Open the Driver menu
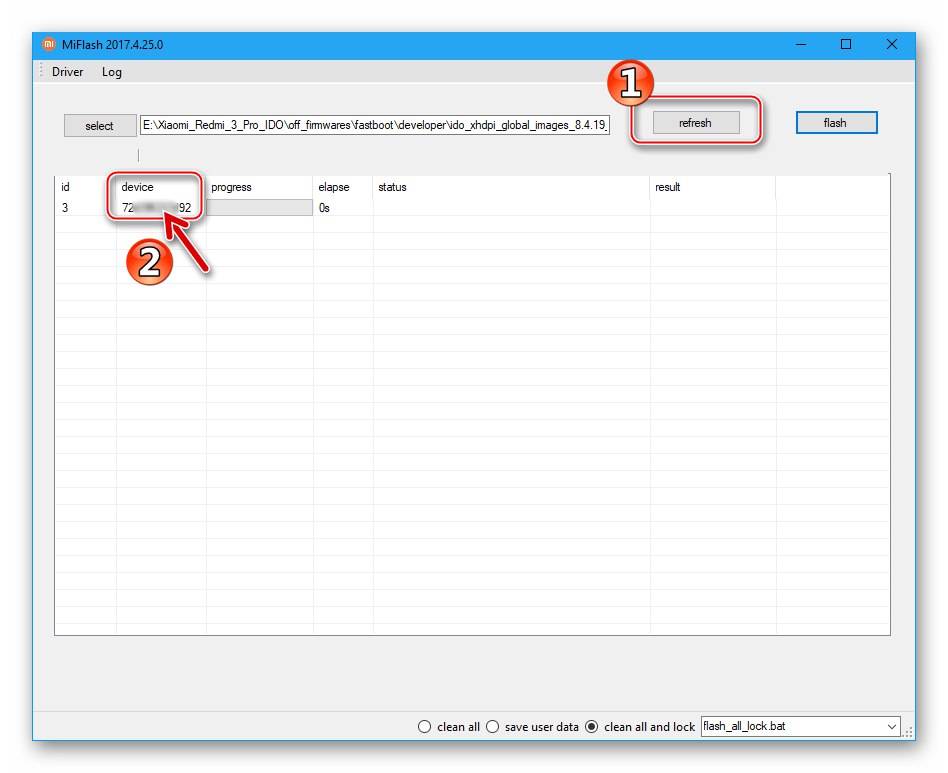 click(67, 72)
